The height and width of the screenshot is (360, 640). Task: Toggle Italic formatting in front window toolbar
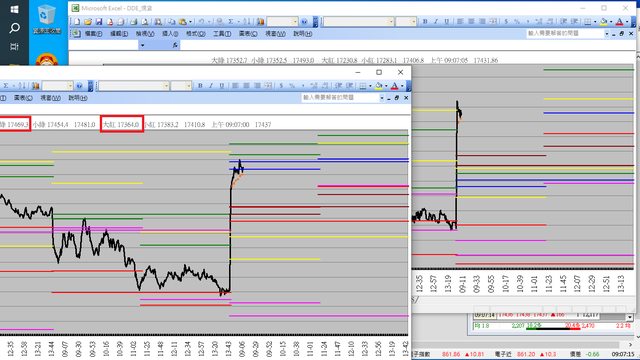point(211,86)
